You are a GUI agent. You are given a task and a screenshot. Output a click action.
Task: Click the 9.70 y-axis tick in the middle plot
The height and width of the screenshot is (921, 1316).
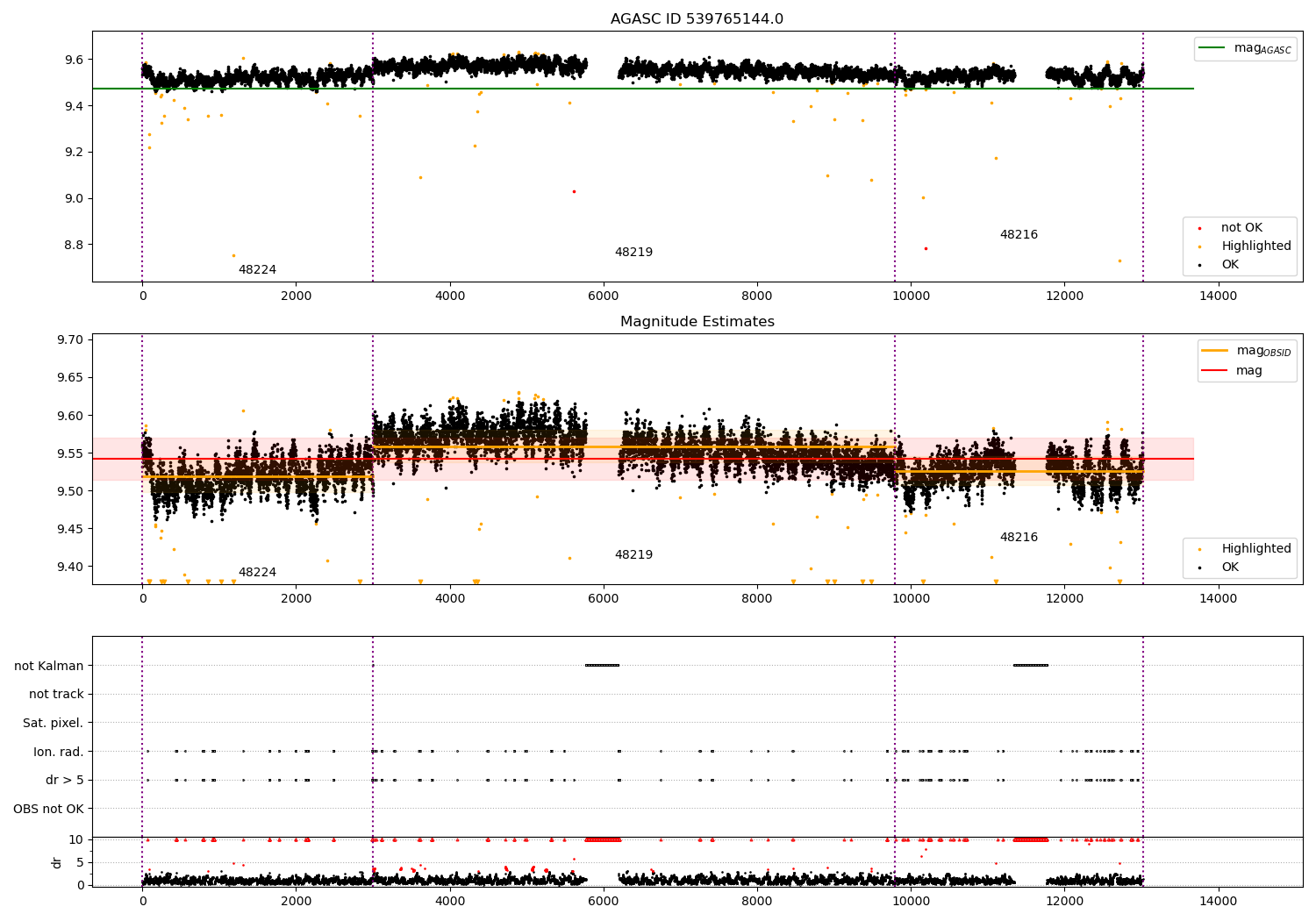click(x=70, y=340)
